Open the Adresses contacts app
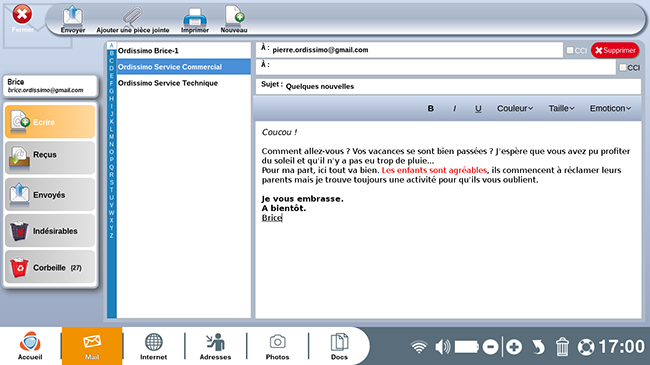The width and height of the screenshot is (650, 365). [215, 346]
